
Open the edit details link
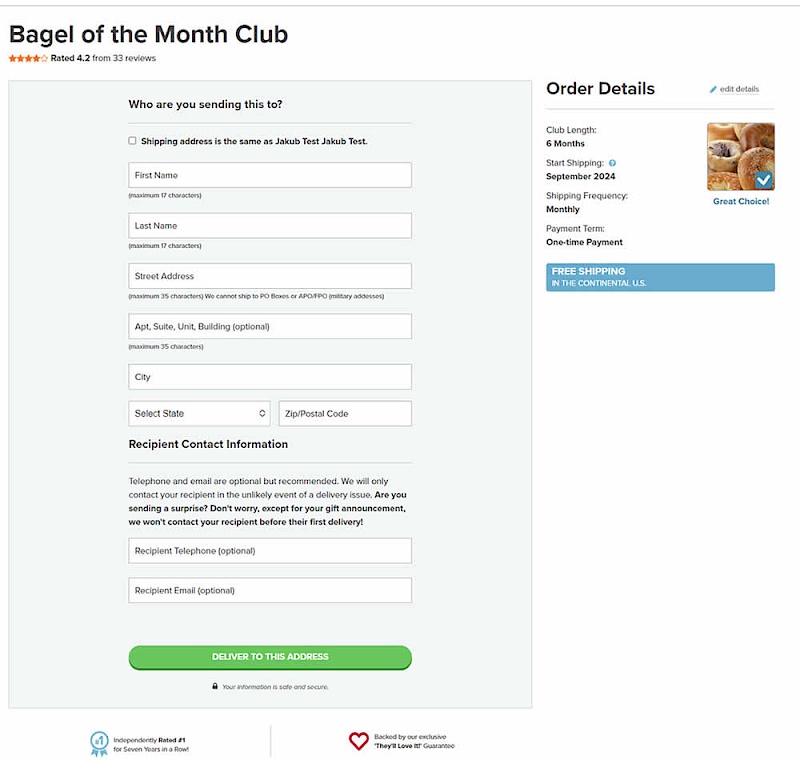739,90
